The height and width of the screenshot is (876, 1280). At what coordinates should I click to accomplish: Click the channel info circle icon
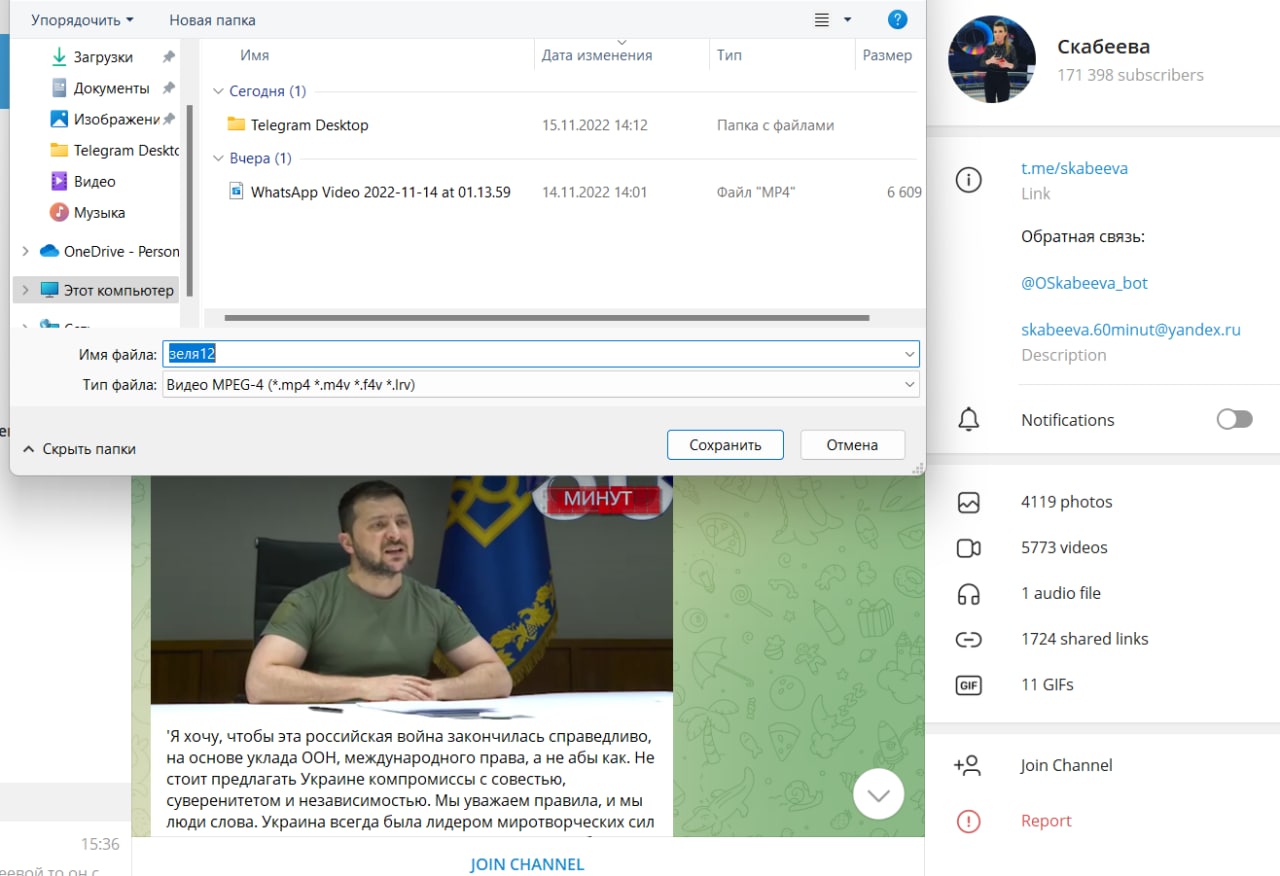coord(968,180)
